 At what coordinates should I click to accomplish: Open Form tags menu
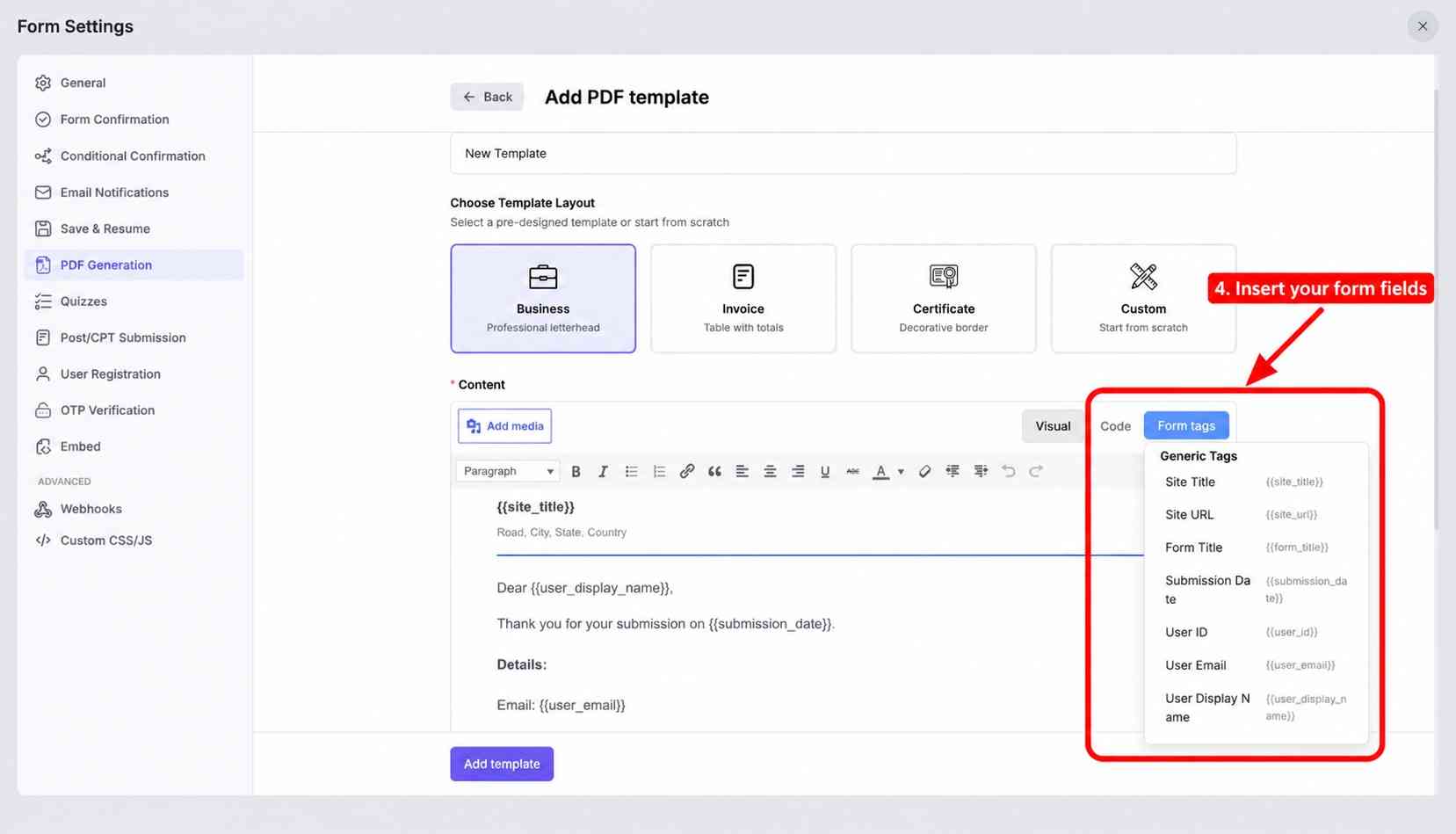click(1186, 425)
